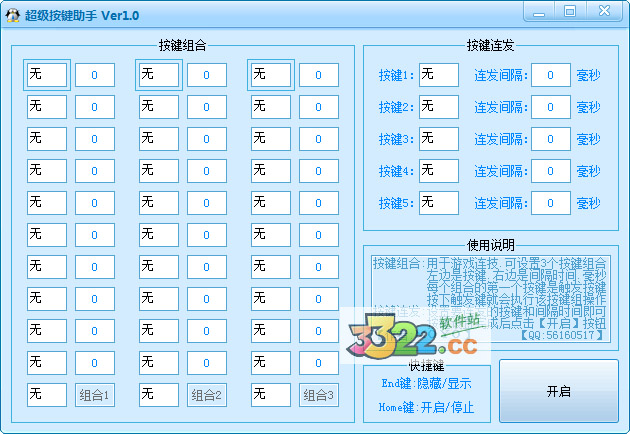The height and width of the screenshot is (434, 630).
Task: Click the 按键连发 group title
Action: 491,45
